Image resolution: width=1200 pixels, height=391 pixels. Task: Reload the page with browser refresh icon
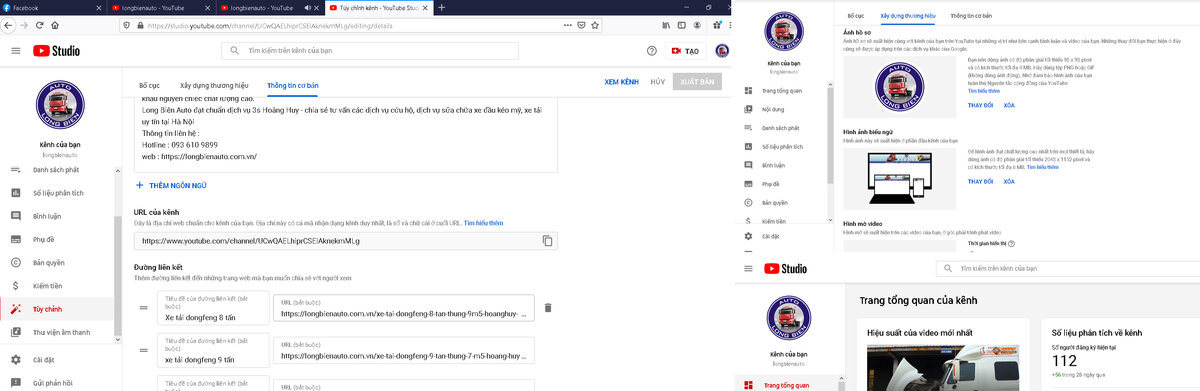pos(39,25)
